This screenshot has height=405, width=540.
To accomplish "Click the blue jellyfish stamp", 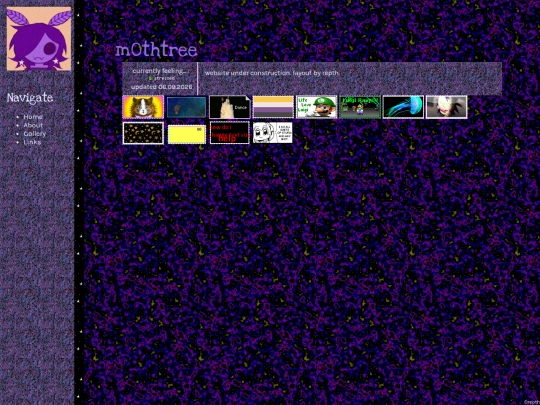I will [403, 107].
